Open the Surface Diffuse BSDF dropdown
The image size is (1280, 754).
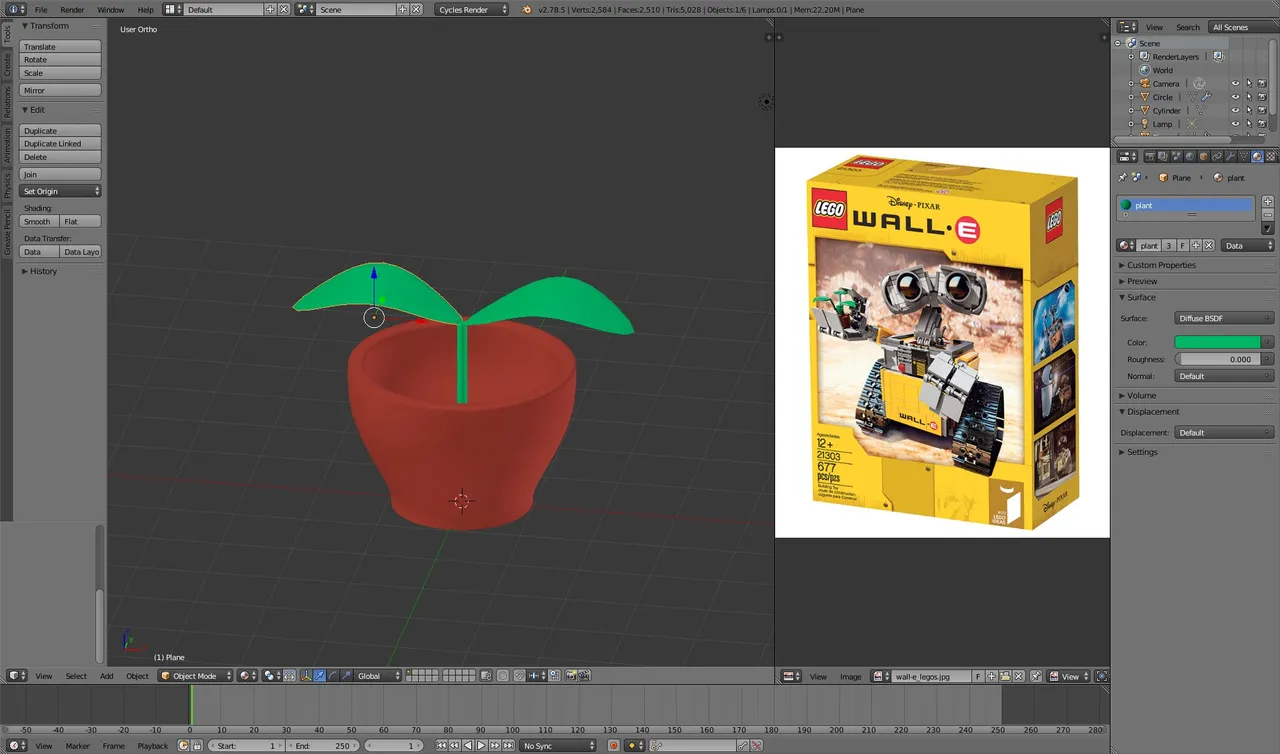1224,318
